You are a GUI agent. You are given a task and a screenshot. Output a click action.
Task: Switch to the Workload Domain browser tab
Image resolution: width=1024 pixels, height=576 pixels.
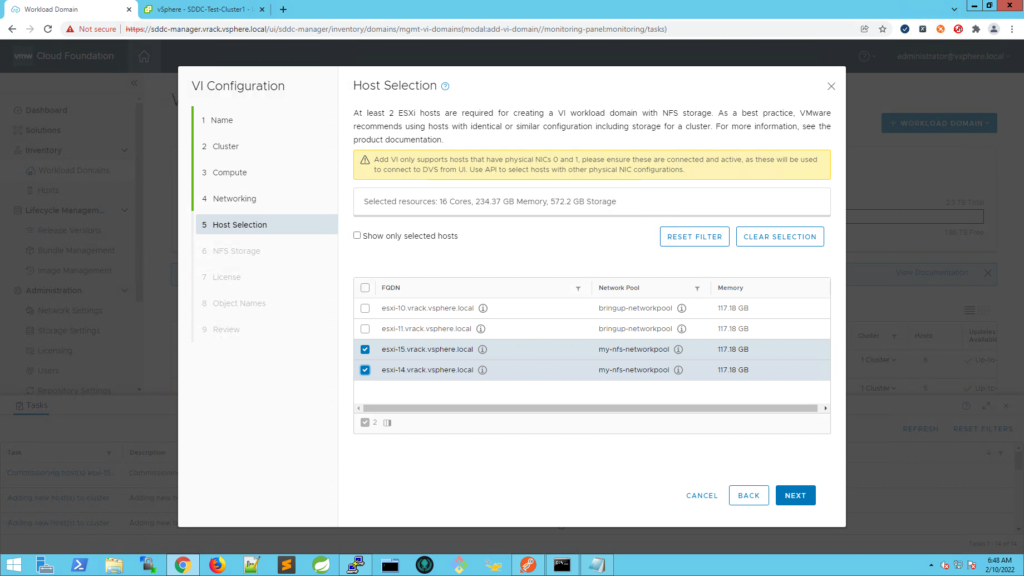pos(69,9)
